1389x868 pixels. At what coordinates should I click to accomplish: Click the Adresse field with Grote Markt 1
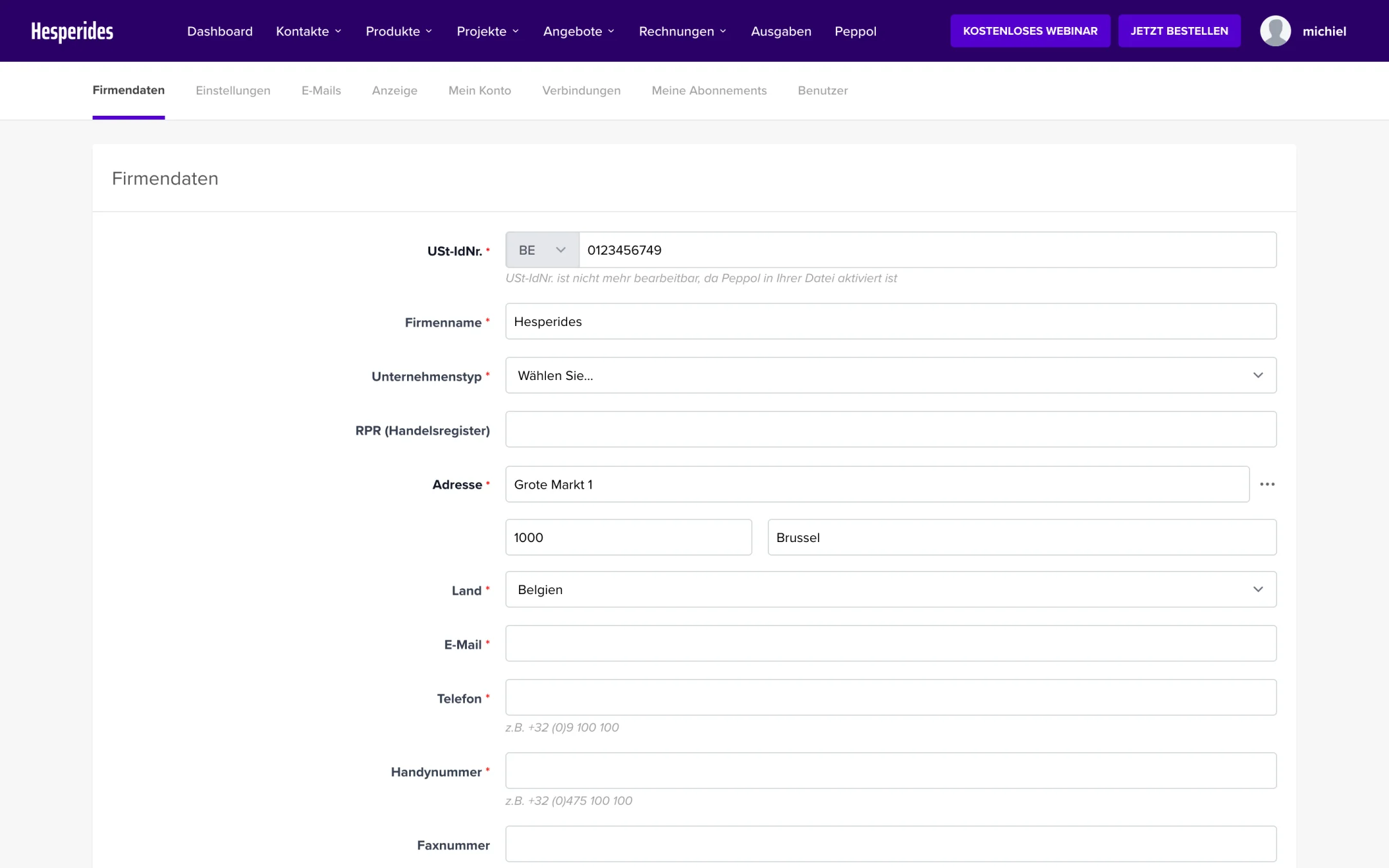click(877, 484)
